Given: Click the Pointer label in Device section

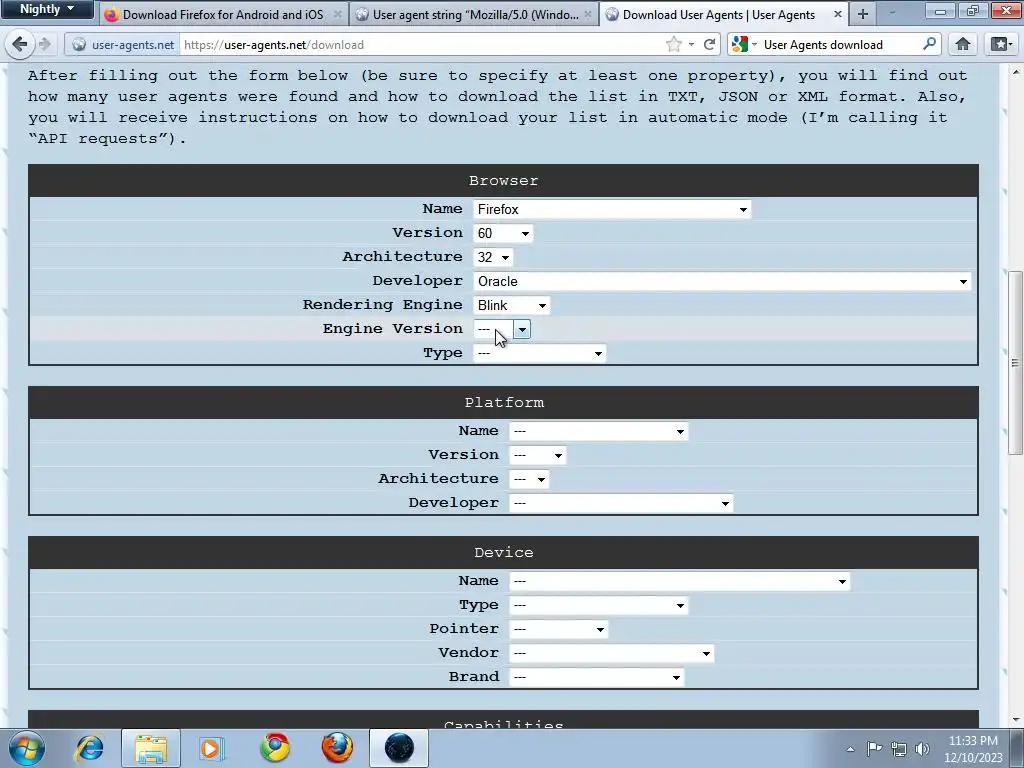Looking at the screenshot, I should 464,629.
